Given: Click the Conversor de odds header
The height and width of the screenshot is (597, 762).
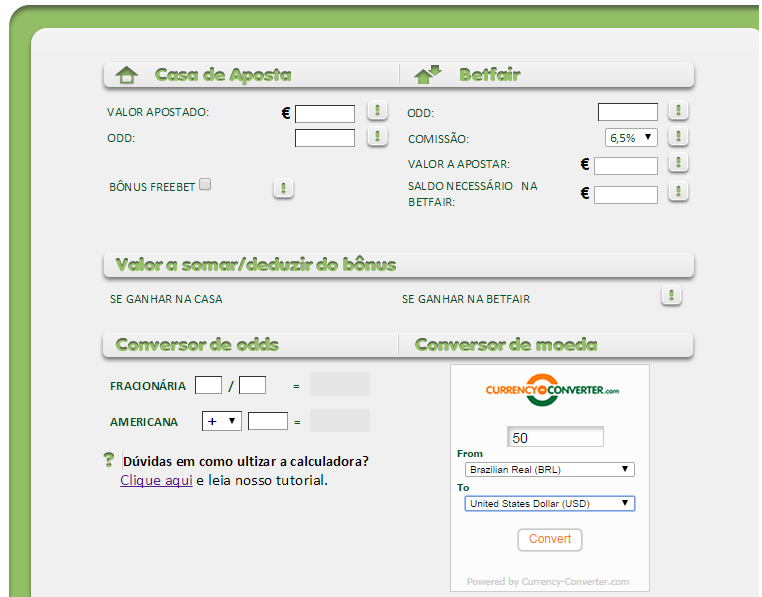Looking at the screenshot, I should pyautogui.click(x=197, y=345).
